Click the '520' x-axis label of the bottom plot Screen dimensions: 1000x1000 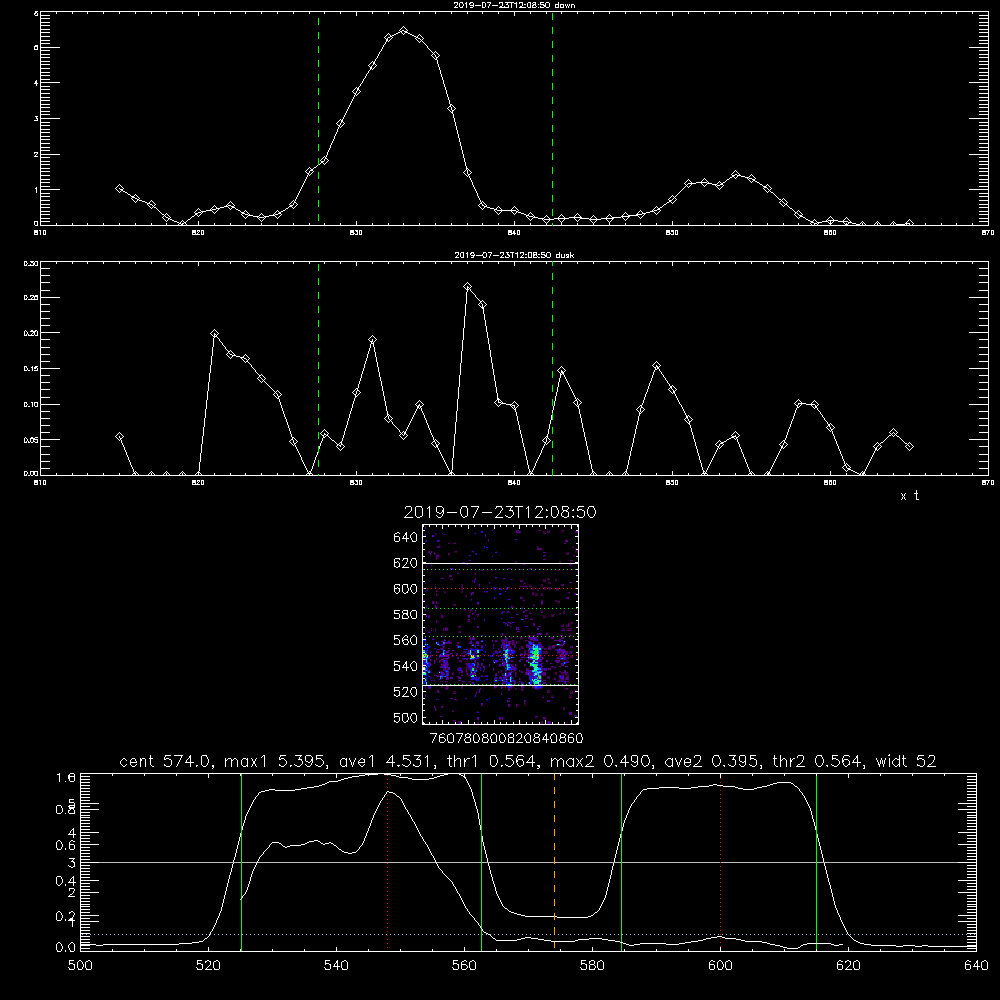click(x=209, y=965)
